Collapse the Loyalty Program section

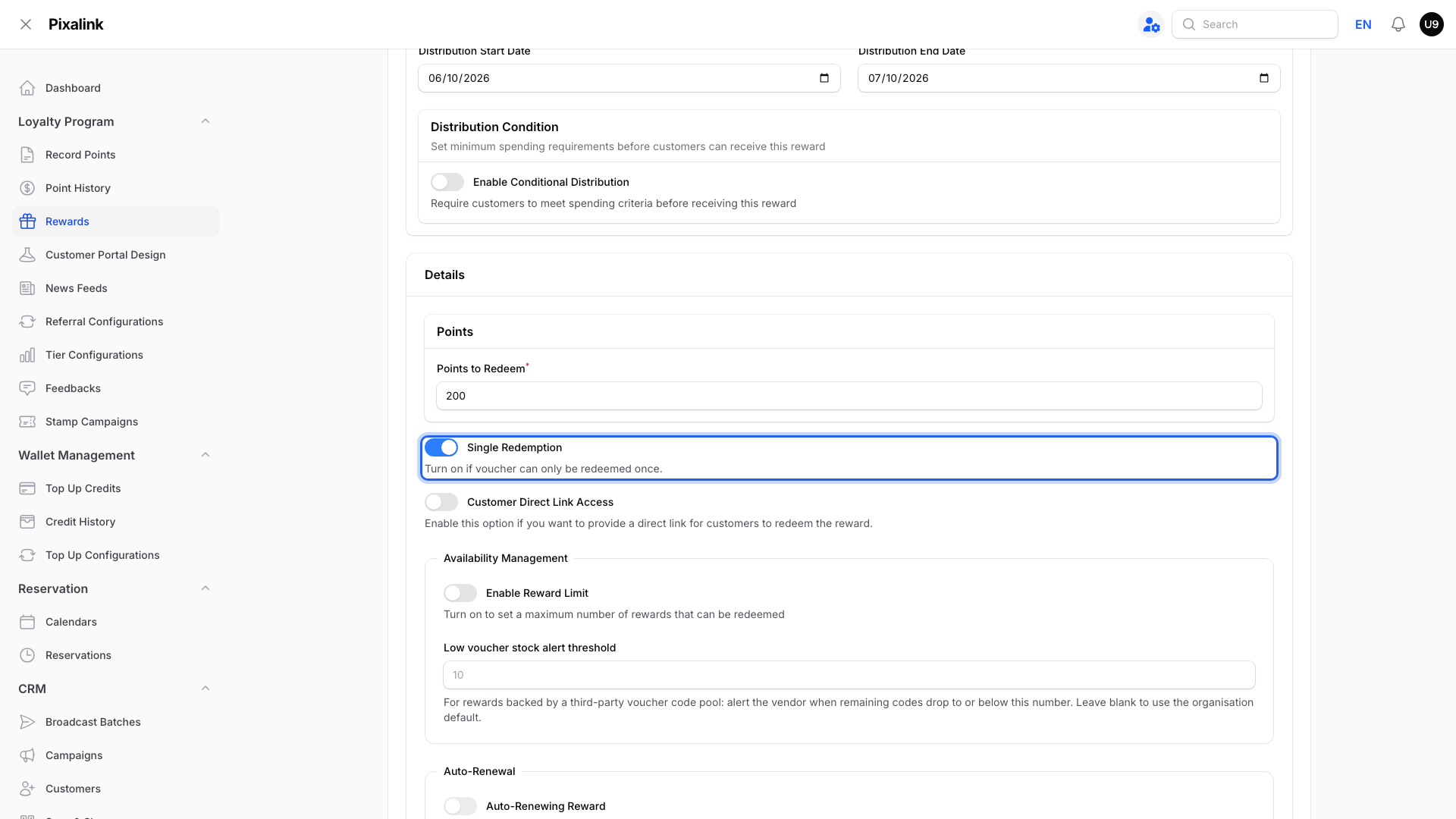click(206, 121)
